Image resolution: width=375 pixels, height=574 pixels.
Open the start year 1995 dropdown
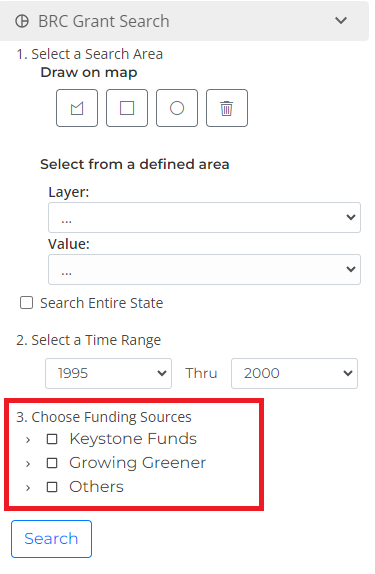point(108,373)
